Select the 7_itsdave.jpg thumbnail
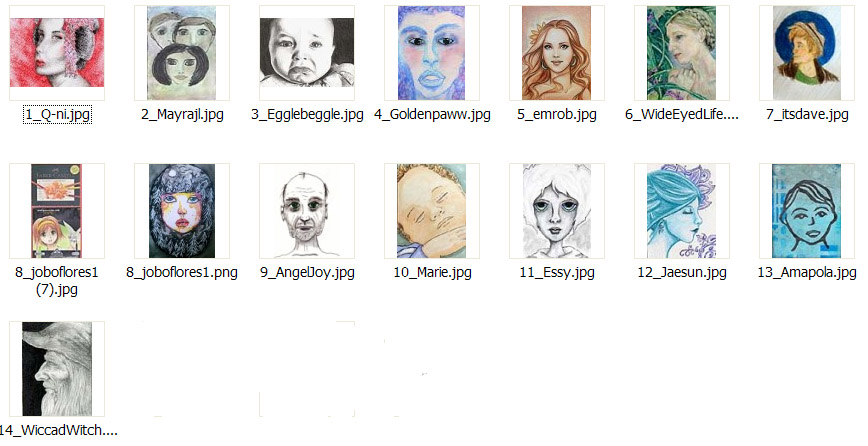The height and width of the screenshot is (446, 868). tap(807, 53)
